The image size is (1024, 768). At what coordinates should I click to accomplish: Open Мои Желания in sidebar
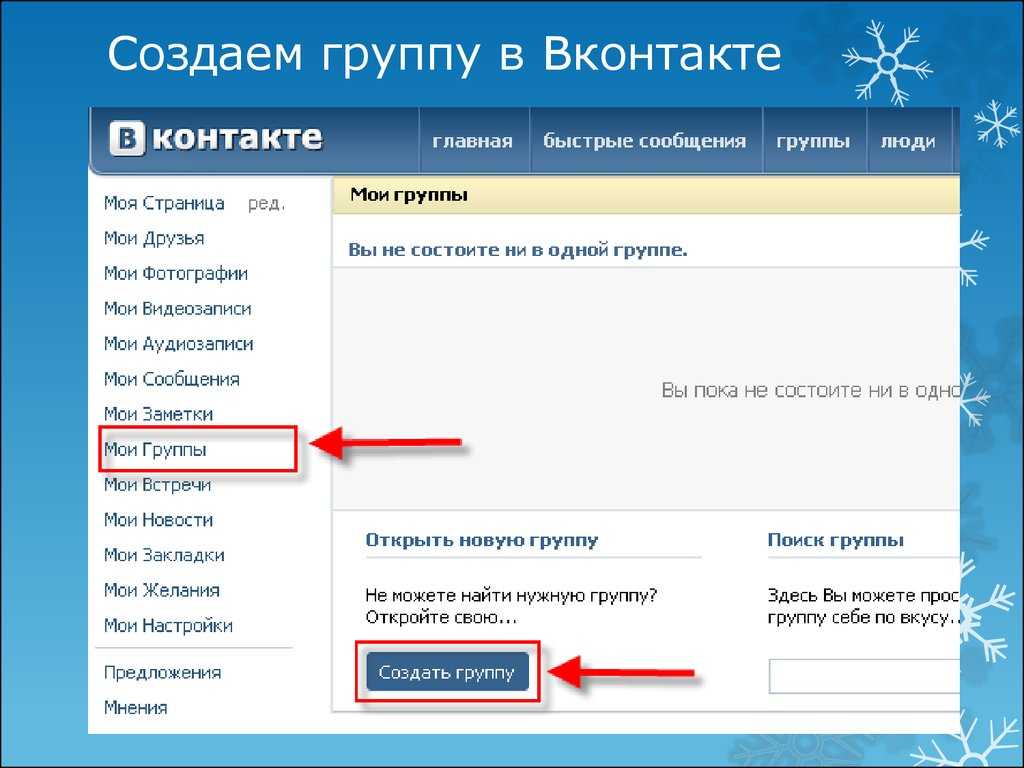[161, 590]
